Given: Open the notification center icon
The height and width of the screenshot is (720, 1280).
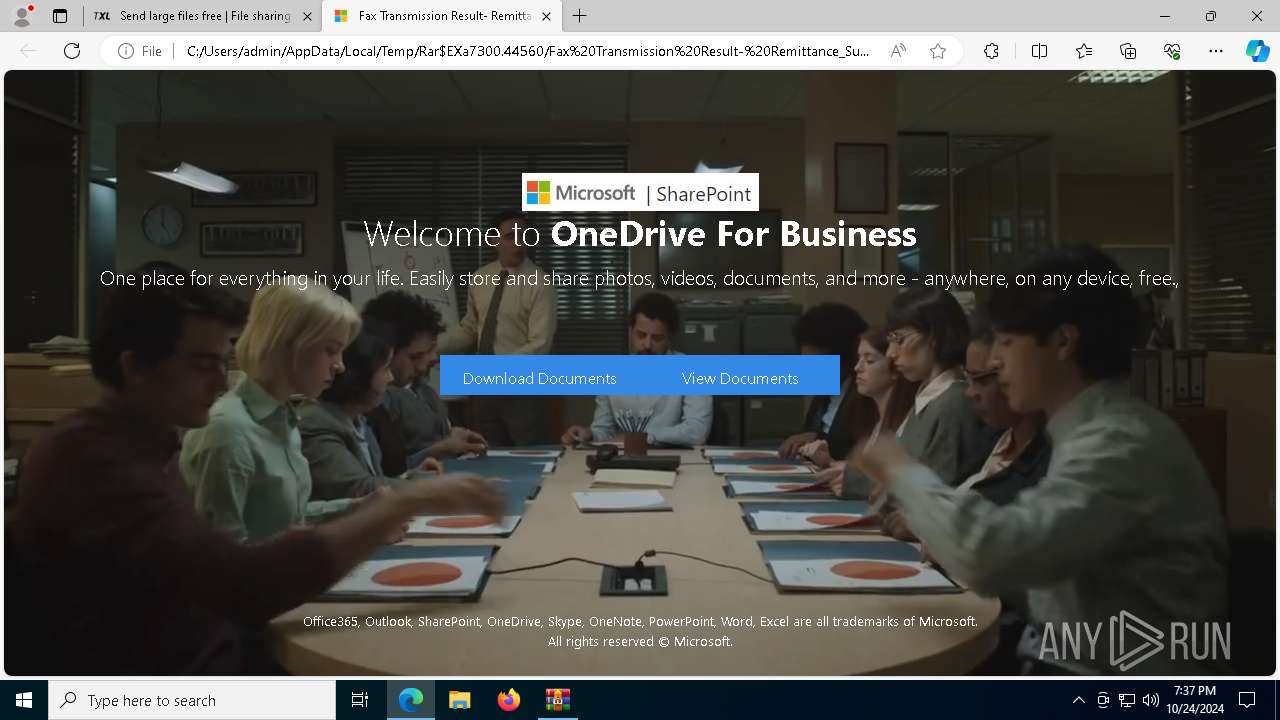Looking at the screenshot, I should click(1247, 700).
